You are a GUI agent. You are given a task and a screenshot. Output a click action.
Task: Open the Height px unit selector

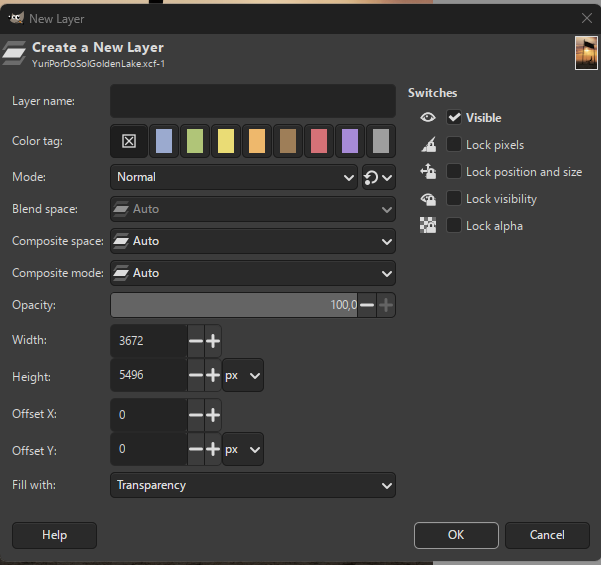[243, 377]
